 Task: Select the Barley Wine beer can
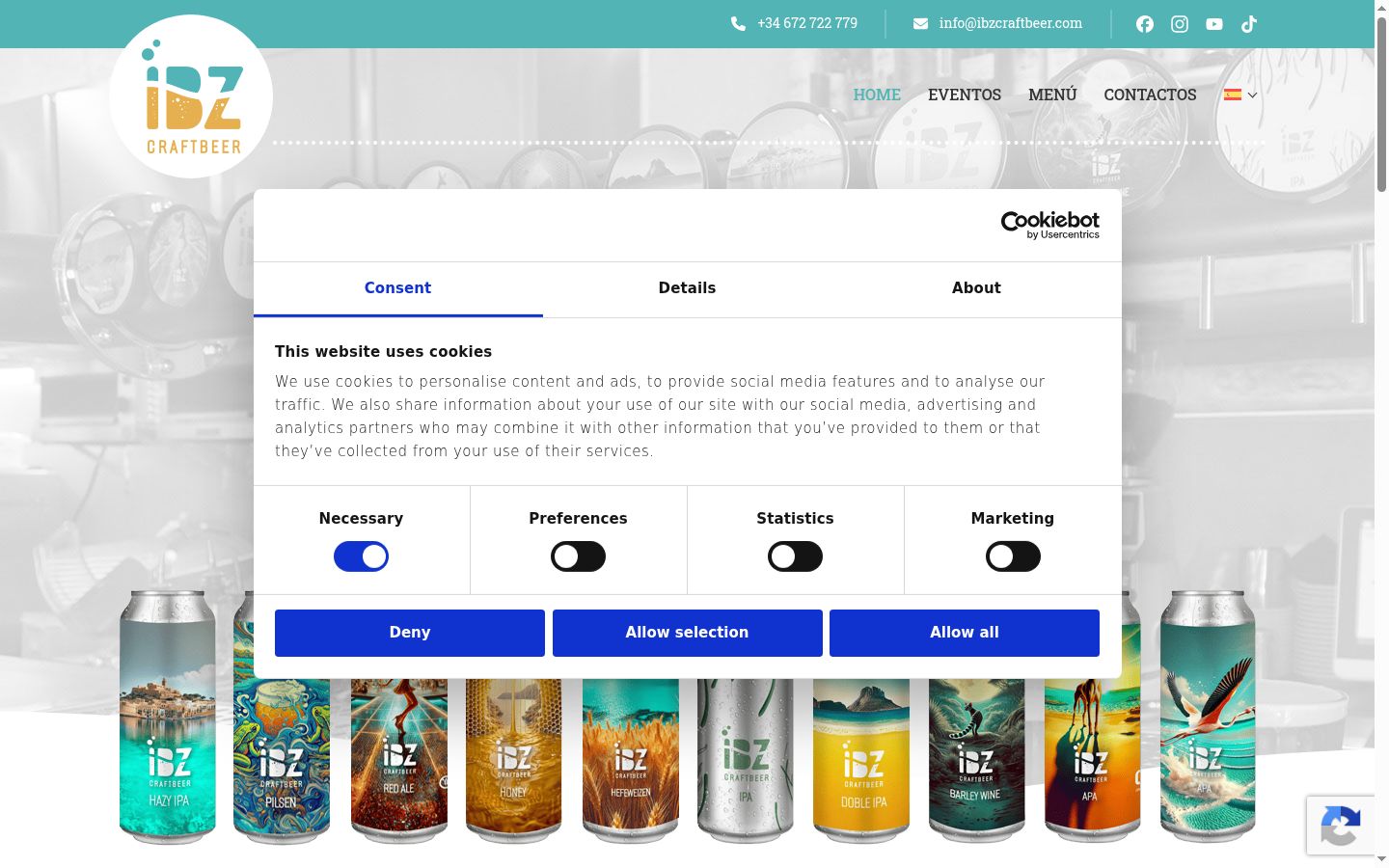point(977,760)
